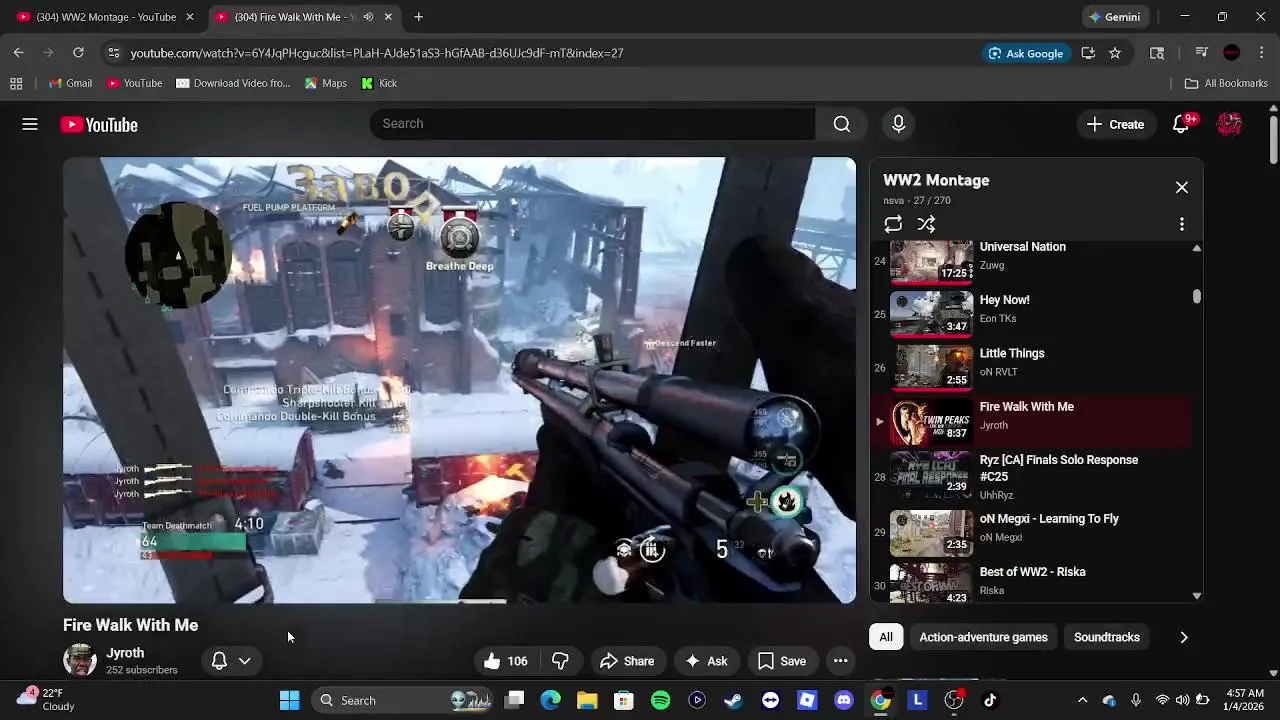The height and width of the screenshot is (720, 1280).
Task: Focus the YouTube search field
Action: [592, 124]
